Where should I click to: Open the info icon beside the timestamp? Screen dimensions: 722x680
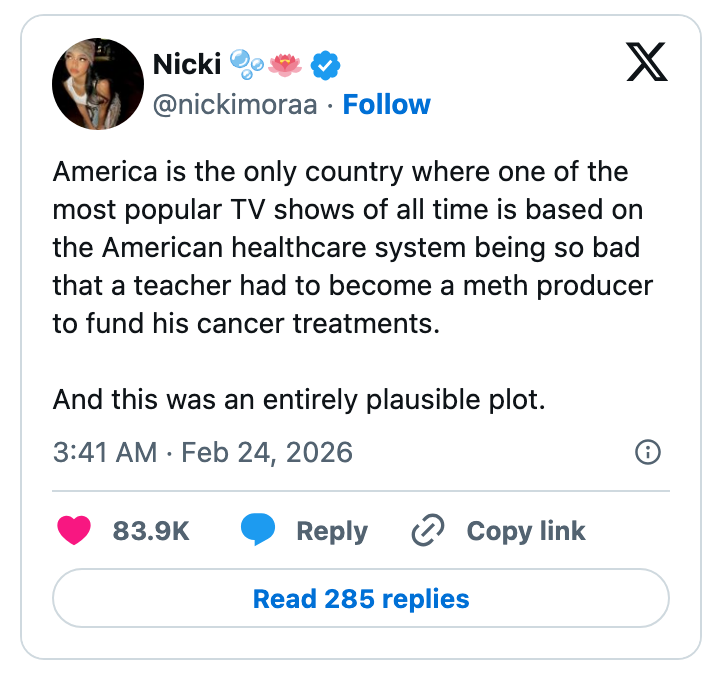point(648,452)
